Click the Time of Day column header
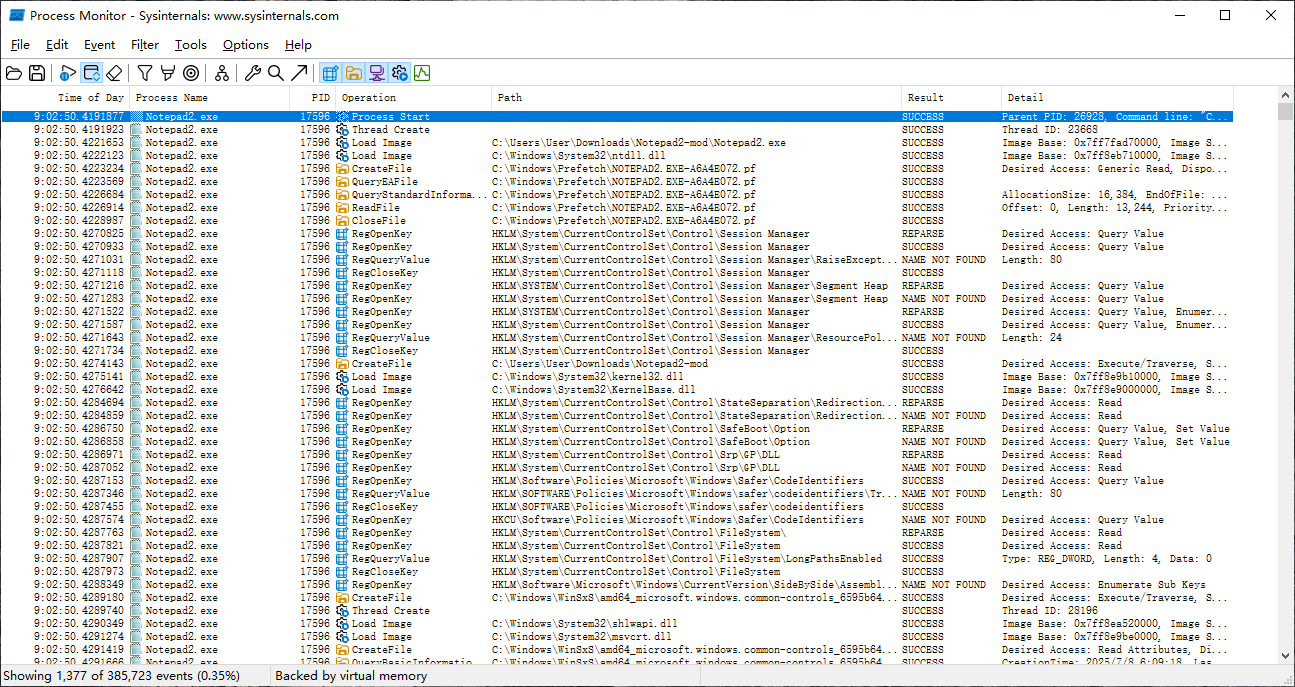 pos(65,98)
